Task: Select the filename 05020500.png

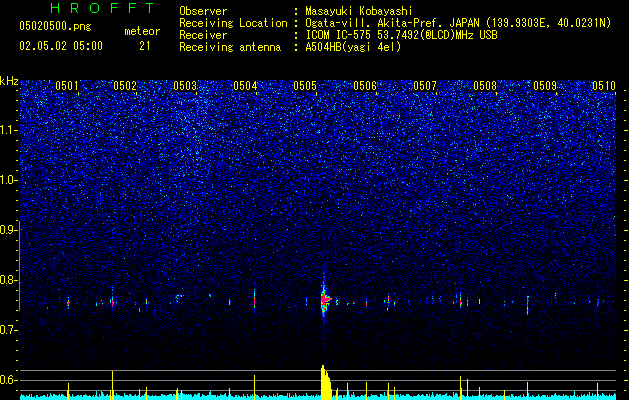Action: coord(55,26)
